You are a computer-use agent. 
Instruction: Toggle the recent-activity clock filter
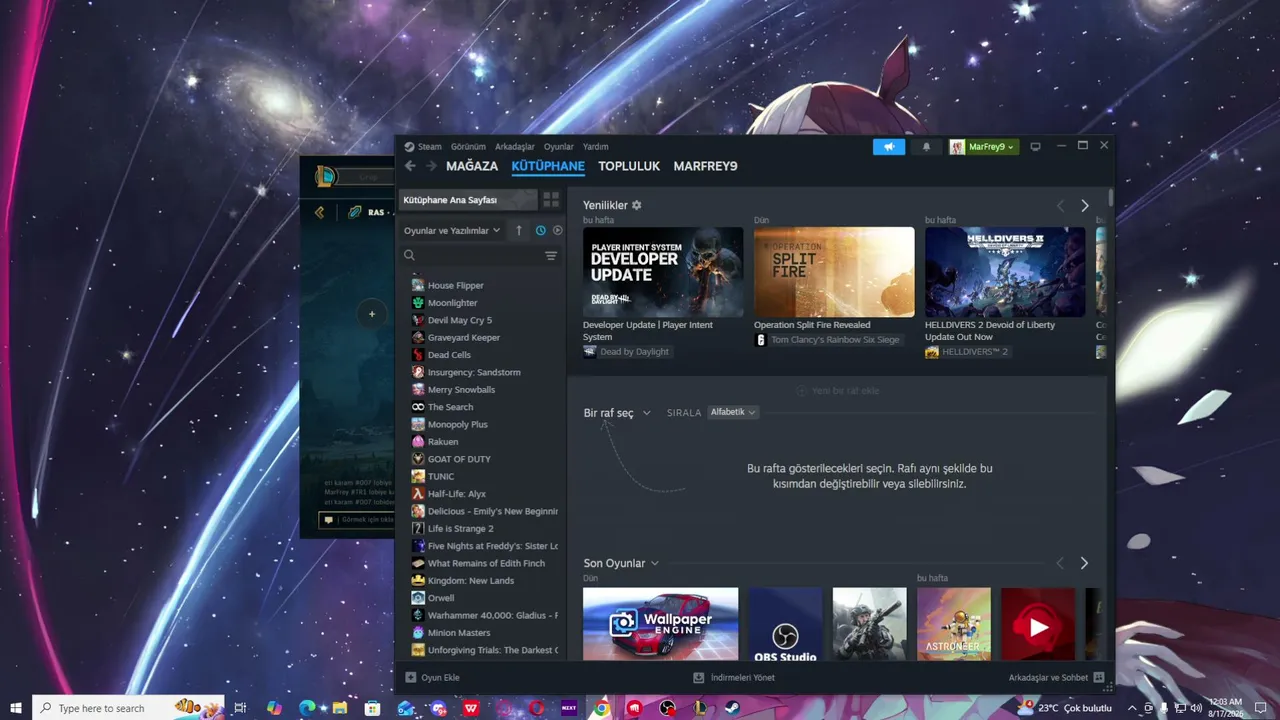tap(540, 230)
